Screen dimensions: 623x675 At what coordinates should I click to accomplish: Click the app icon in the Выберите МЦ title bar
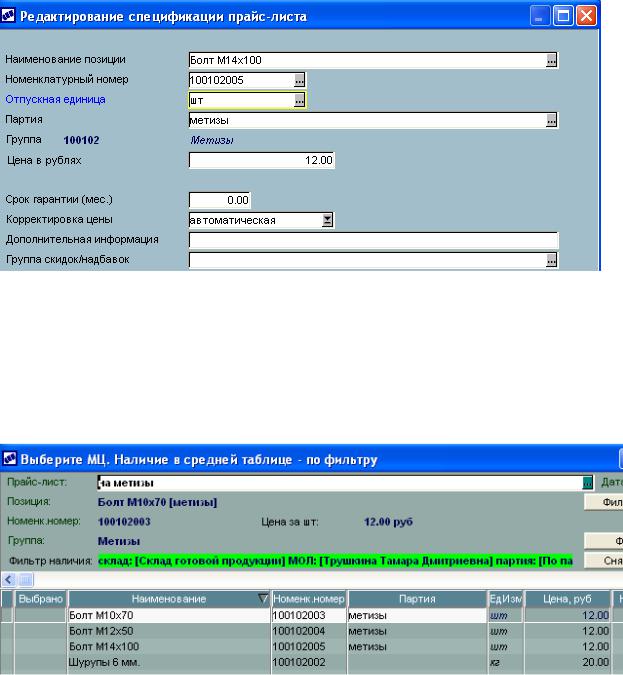pyautogui.click(x=9, y=458)
